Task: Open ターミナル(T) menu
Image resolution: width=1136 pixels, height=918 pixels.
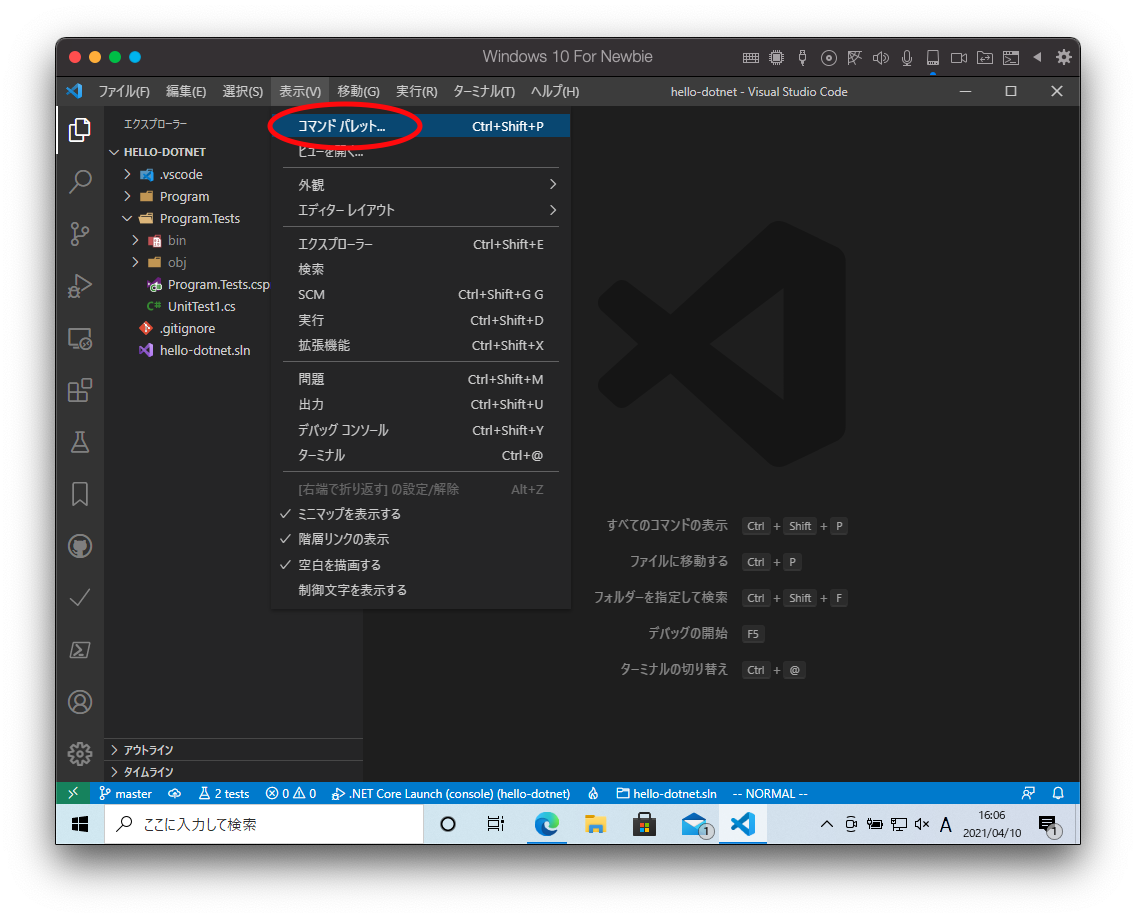Action: 484,91
